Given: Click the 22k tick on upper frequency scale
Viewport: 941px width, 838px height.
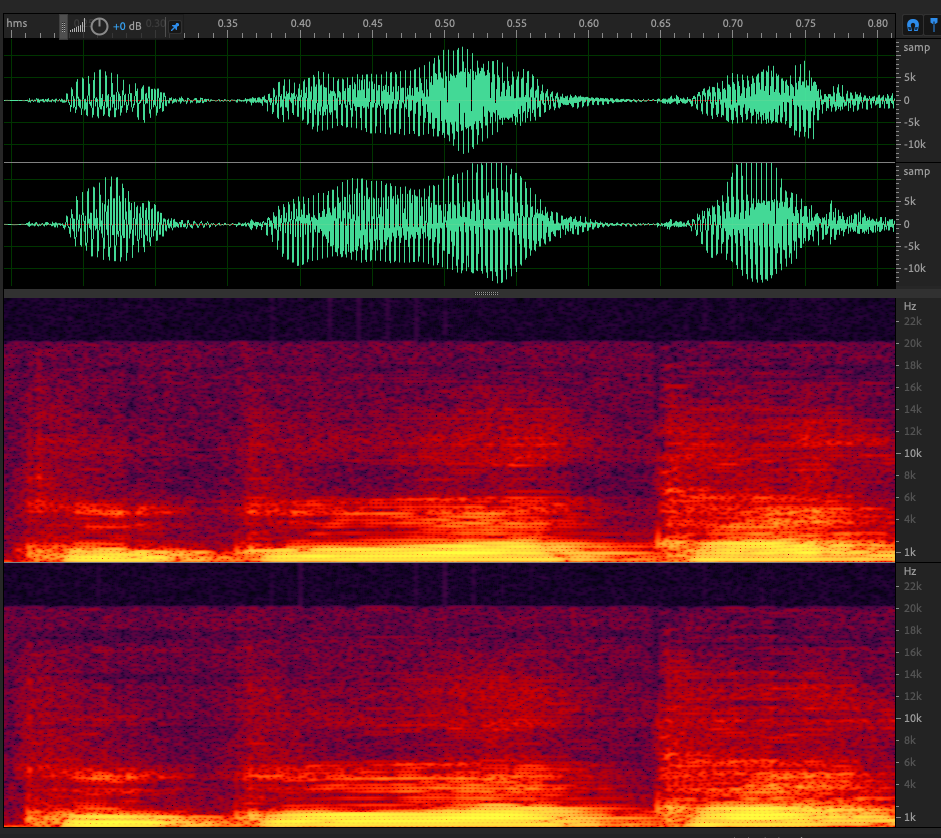Looking at the screenshot, I should point(912,322).
